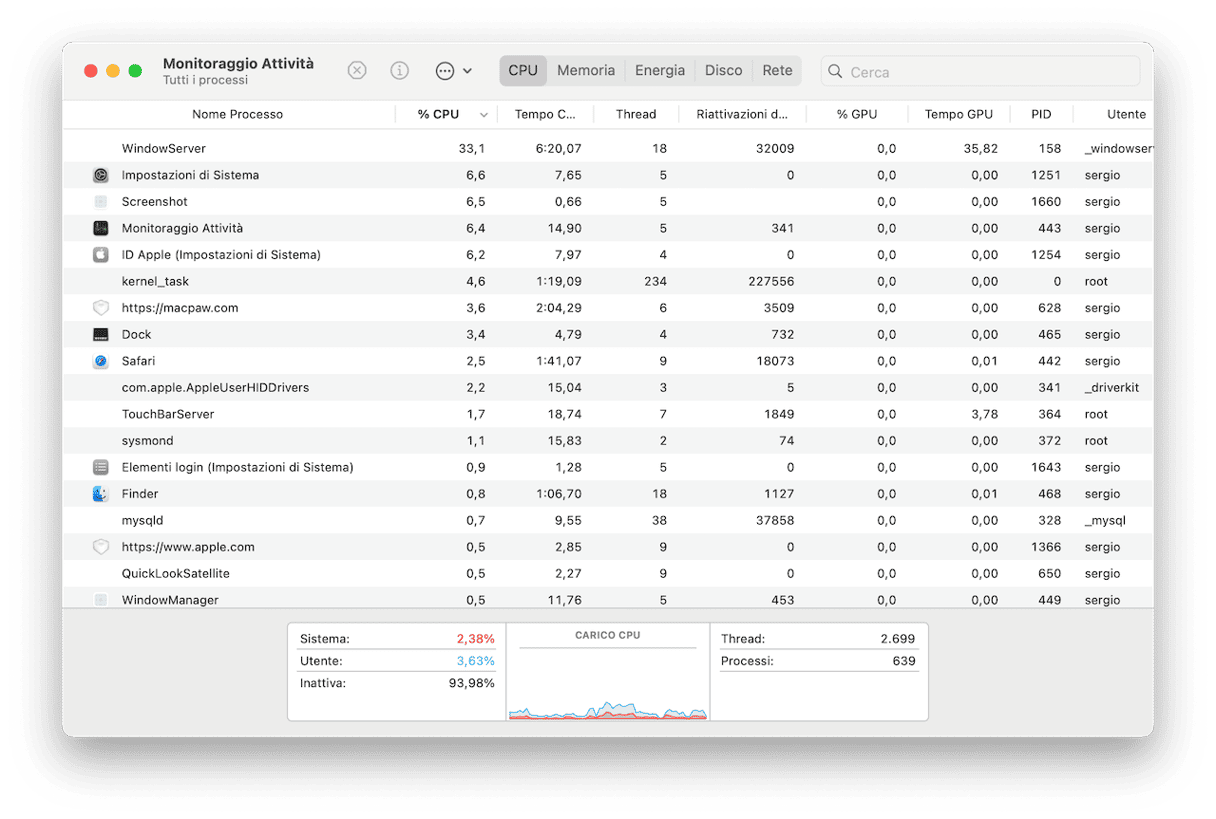
Task: Click the Dock process icon
Action: coord(101,335)
